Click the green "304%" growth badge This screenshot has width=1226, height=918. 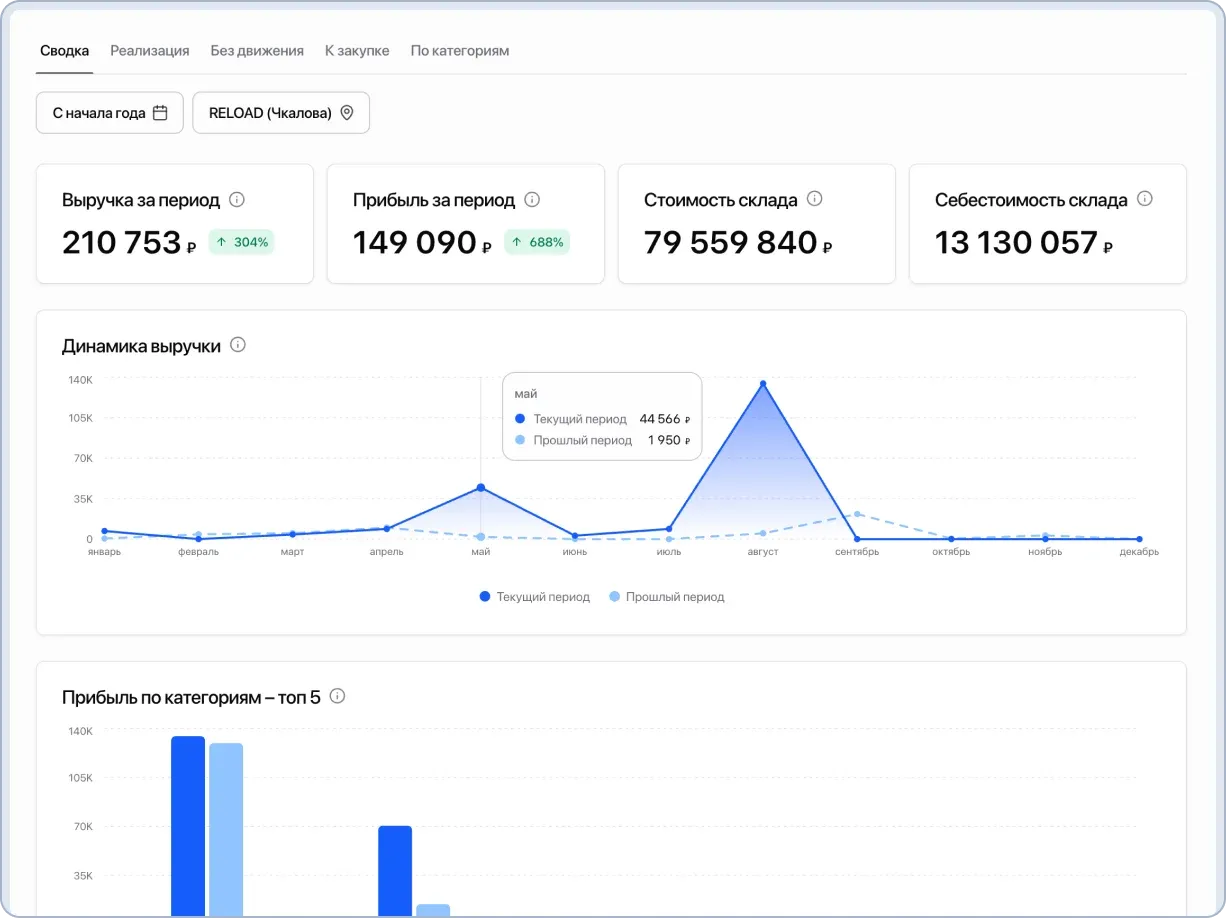[241, 241]
